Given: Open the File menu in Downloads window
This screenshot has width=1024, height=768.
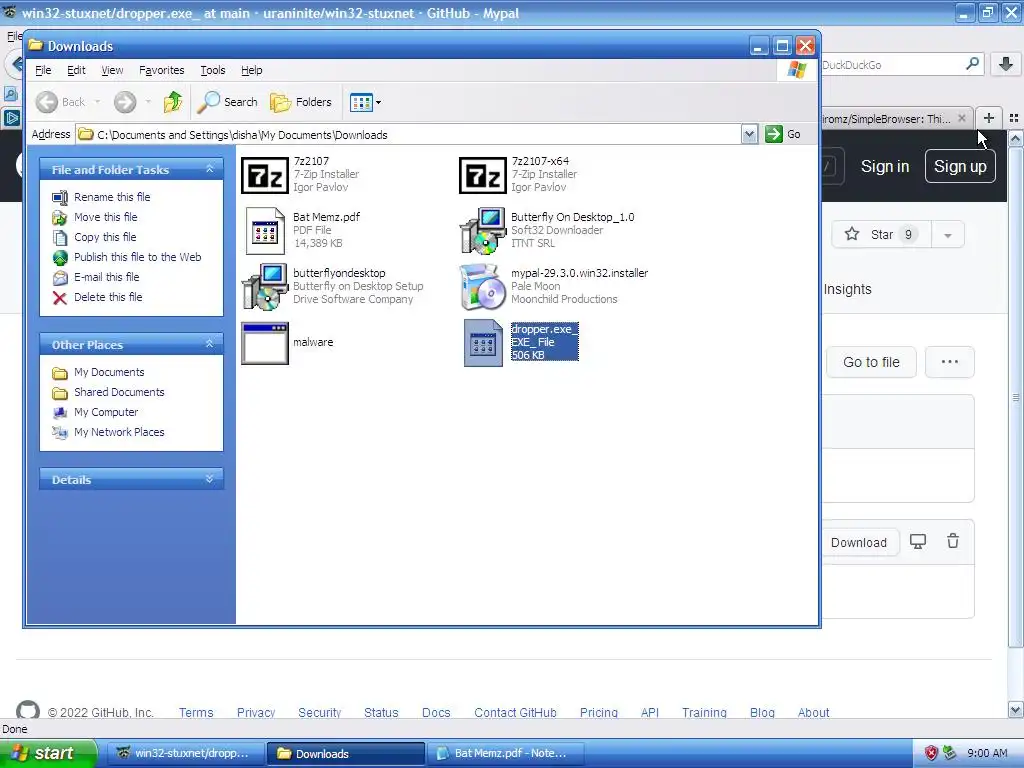Looking at the screenshot, I should coord(43,70).
